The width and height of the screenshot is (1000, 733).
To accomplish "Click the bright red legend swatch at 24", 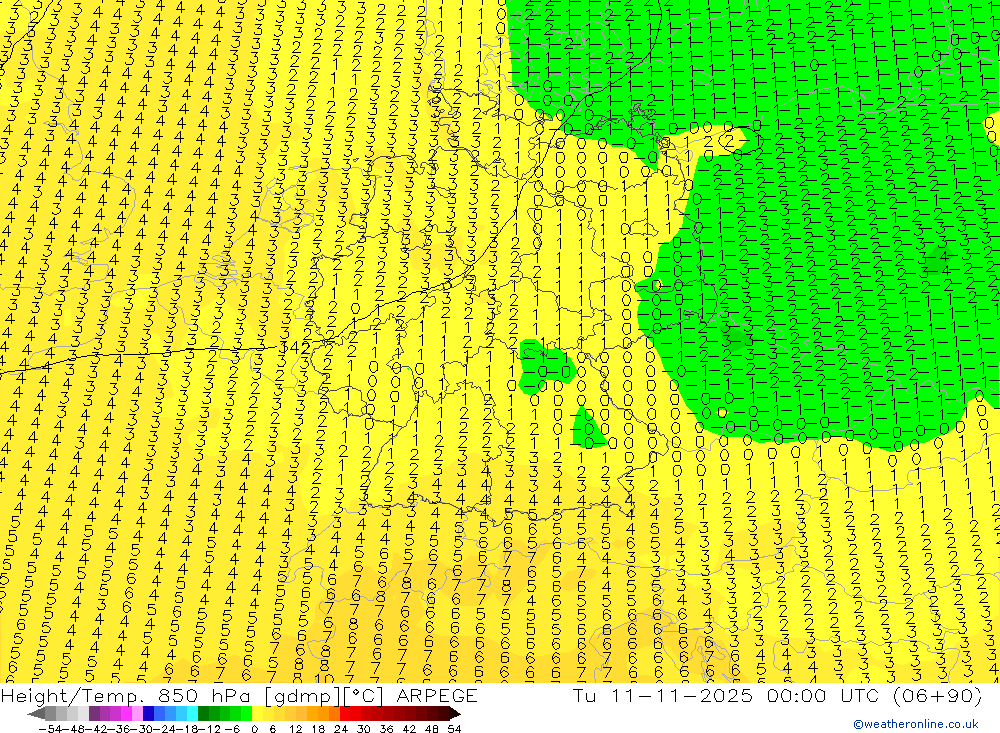I will click(345, 714).
